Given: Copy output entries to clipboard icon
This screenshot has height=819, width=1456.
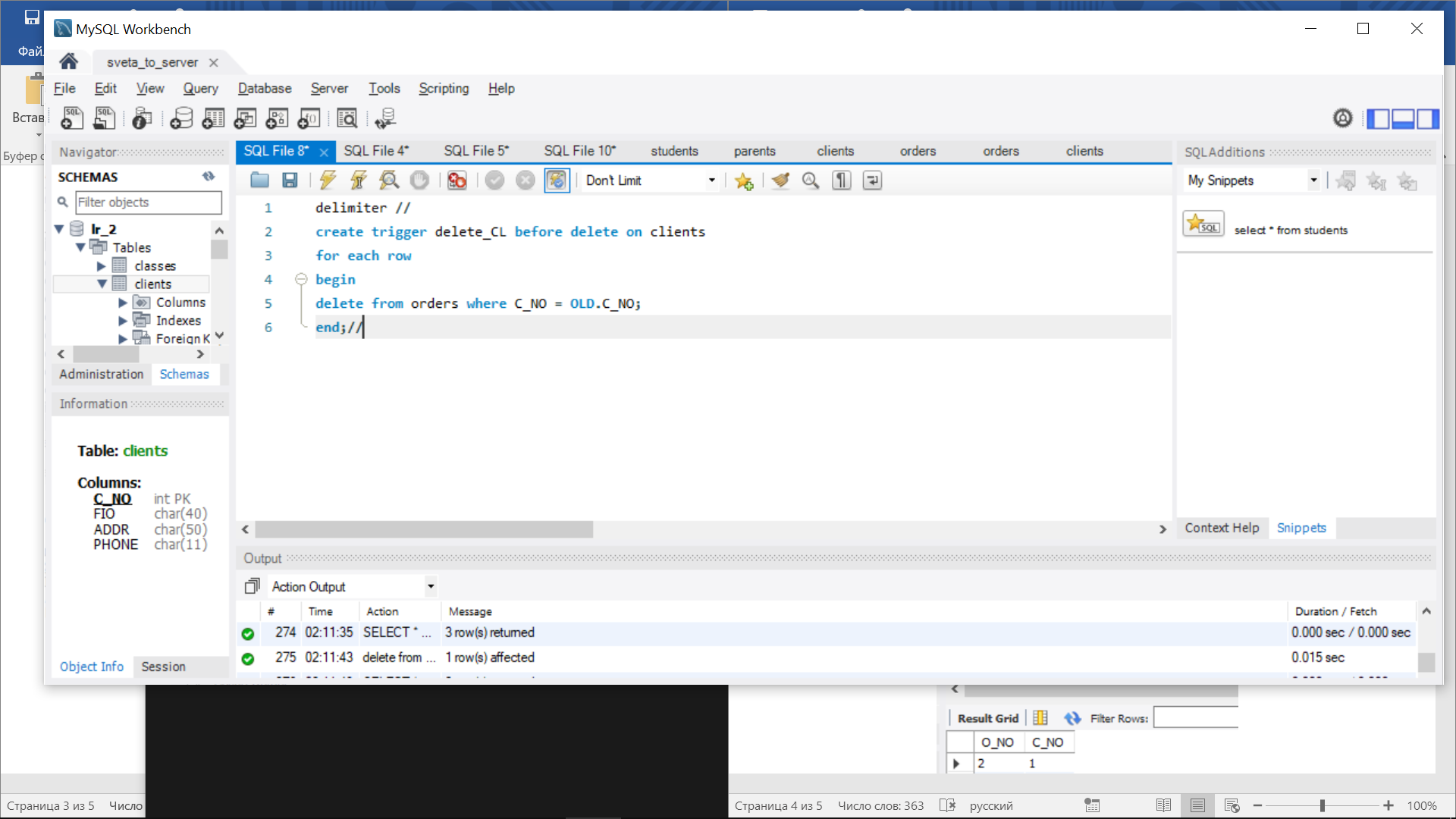Looking at the screenshot, I should pos(253,586).
